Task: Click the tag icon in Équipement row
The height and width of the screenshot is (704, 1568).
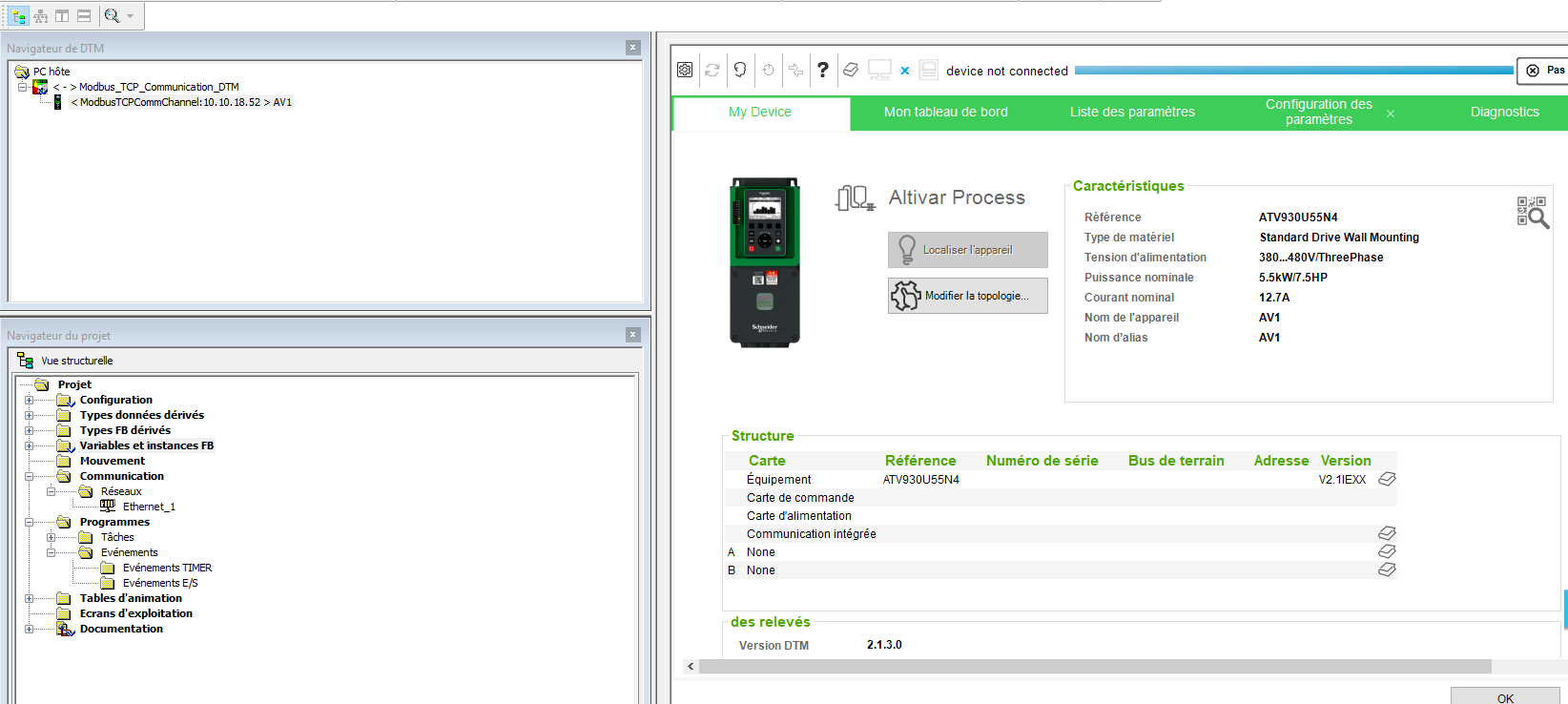Action: click(1387, 479)
